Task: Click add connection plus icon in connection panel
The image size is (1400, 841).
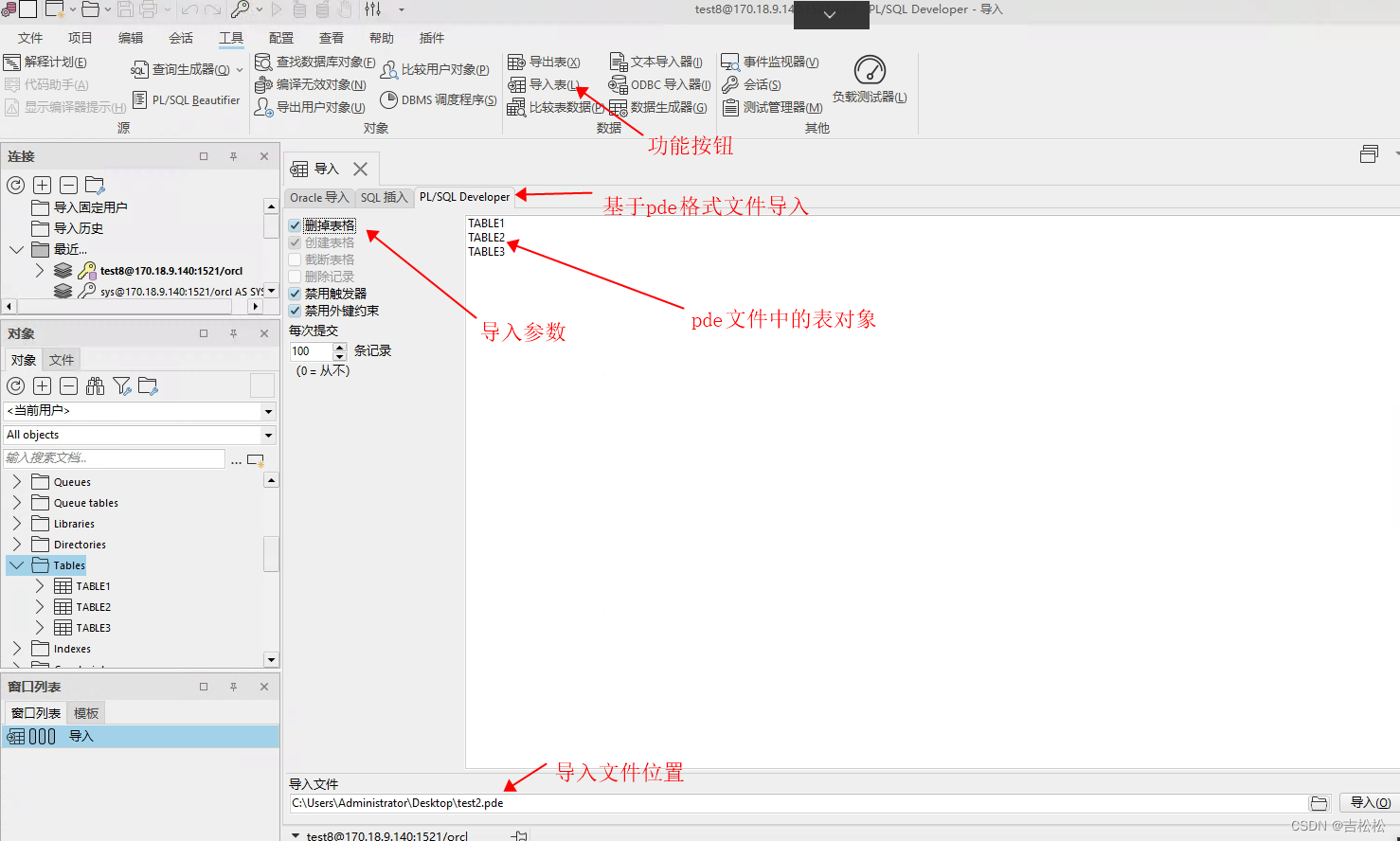Action: [x=43, y=185]
